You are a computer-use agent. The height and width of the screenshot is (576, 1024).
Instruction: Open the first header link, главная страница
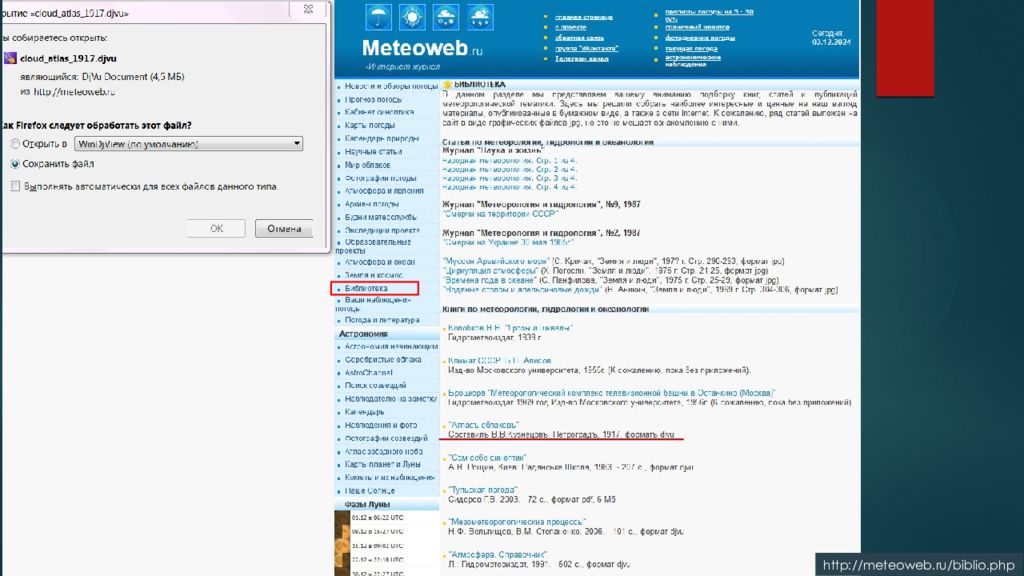coord(584,17)
